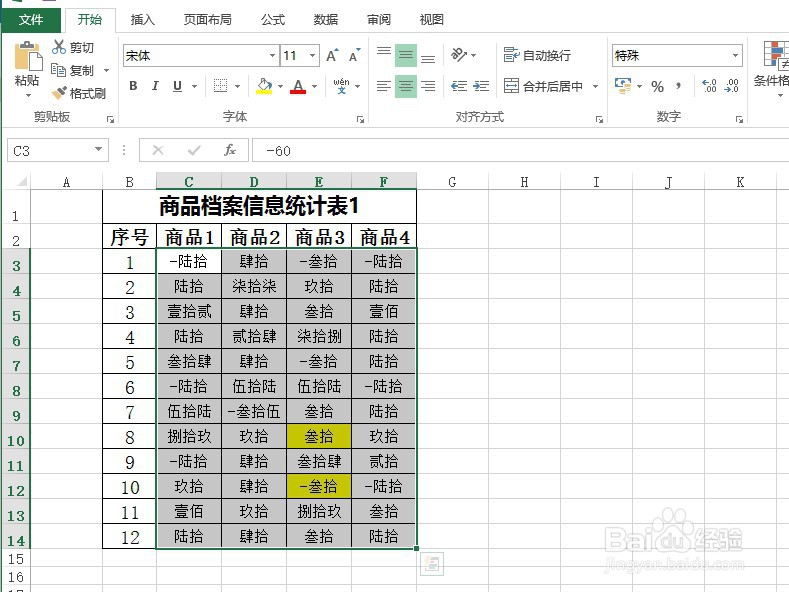The height and width of the screenshot is (592, 789).
Task: Click the decrease decimal places icon
Action: [731, 86]
